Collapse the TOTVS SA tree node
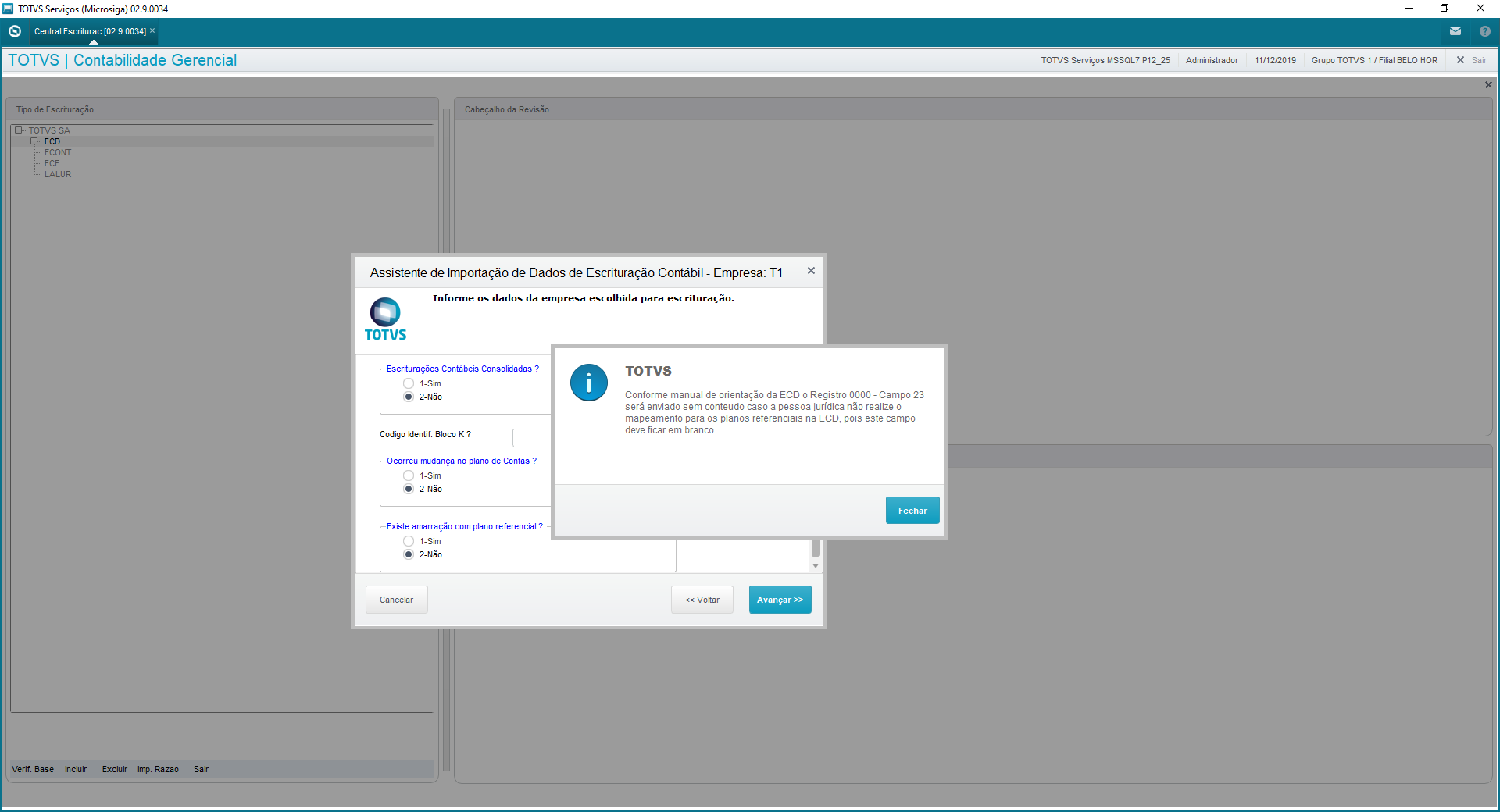 click(18, 130)
